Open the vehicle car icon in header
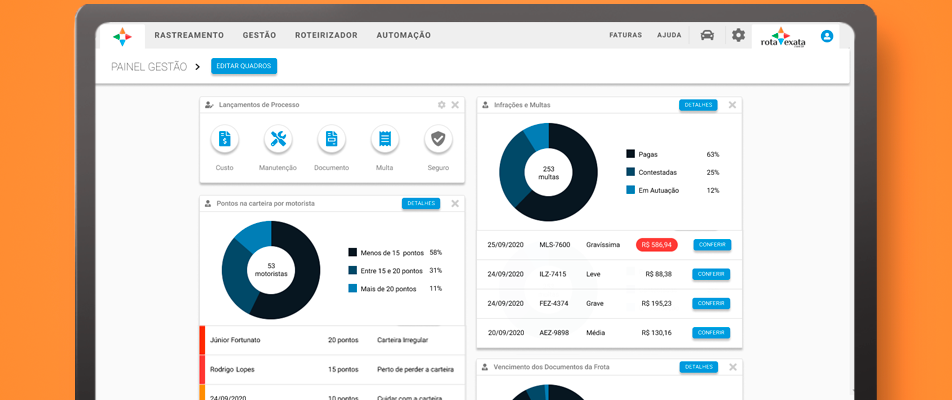Viewport: 952px width, 400px height. click(x=707, y=35)
